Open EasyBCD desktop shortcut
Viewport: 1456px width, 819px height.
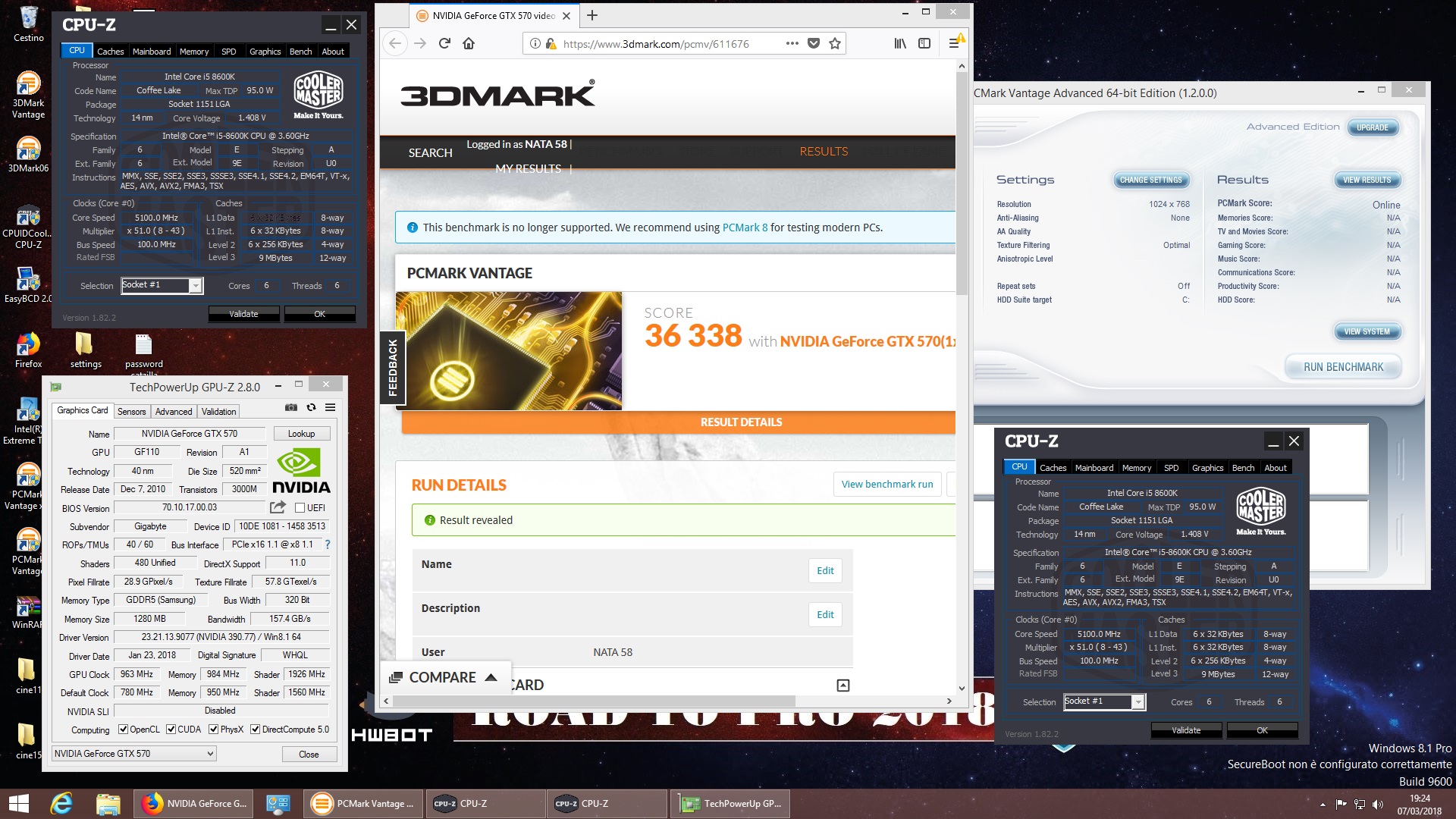(x=28, y=284)
